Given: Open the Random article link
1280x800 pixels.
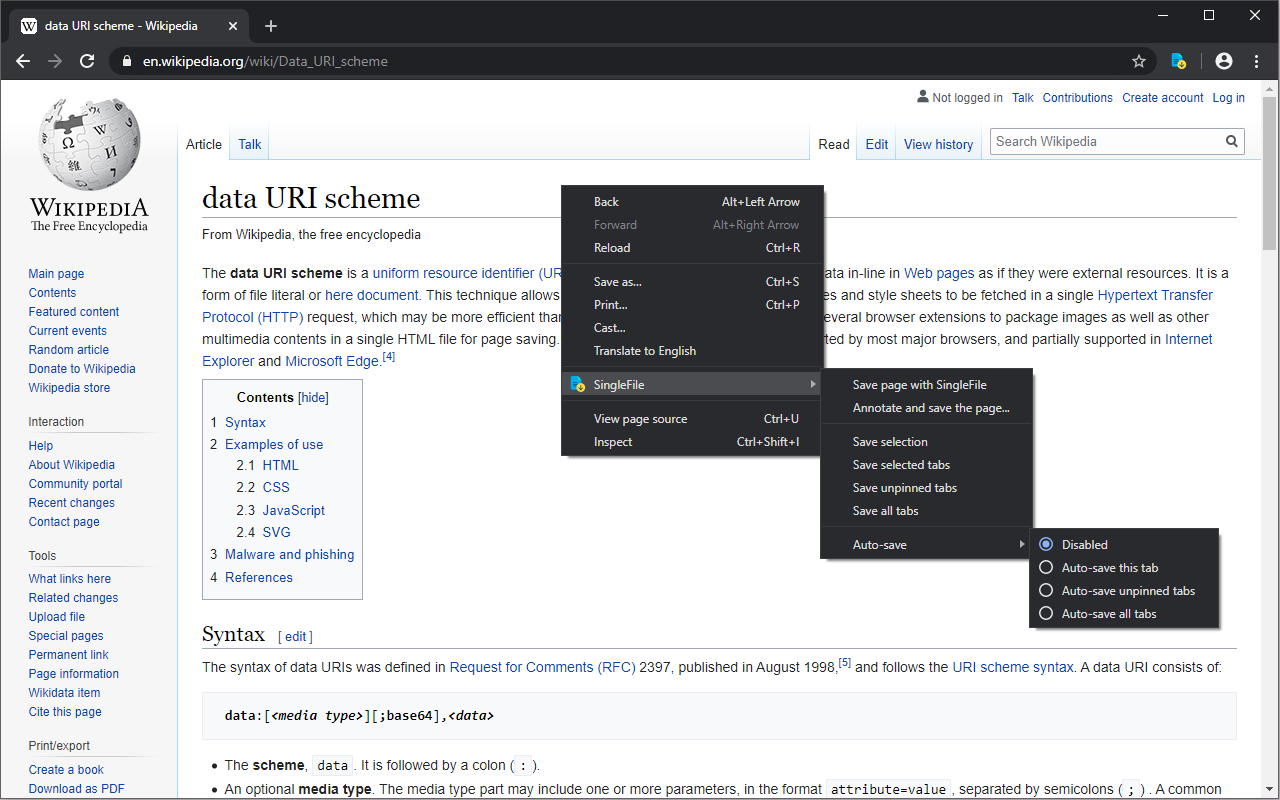Looking at the screenshot, I should pos(68,349).
